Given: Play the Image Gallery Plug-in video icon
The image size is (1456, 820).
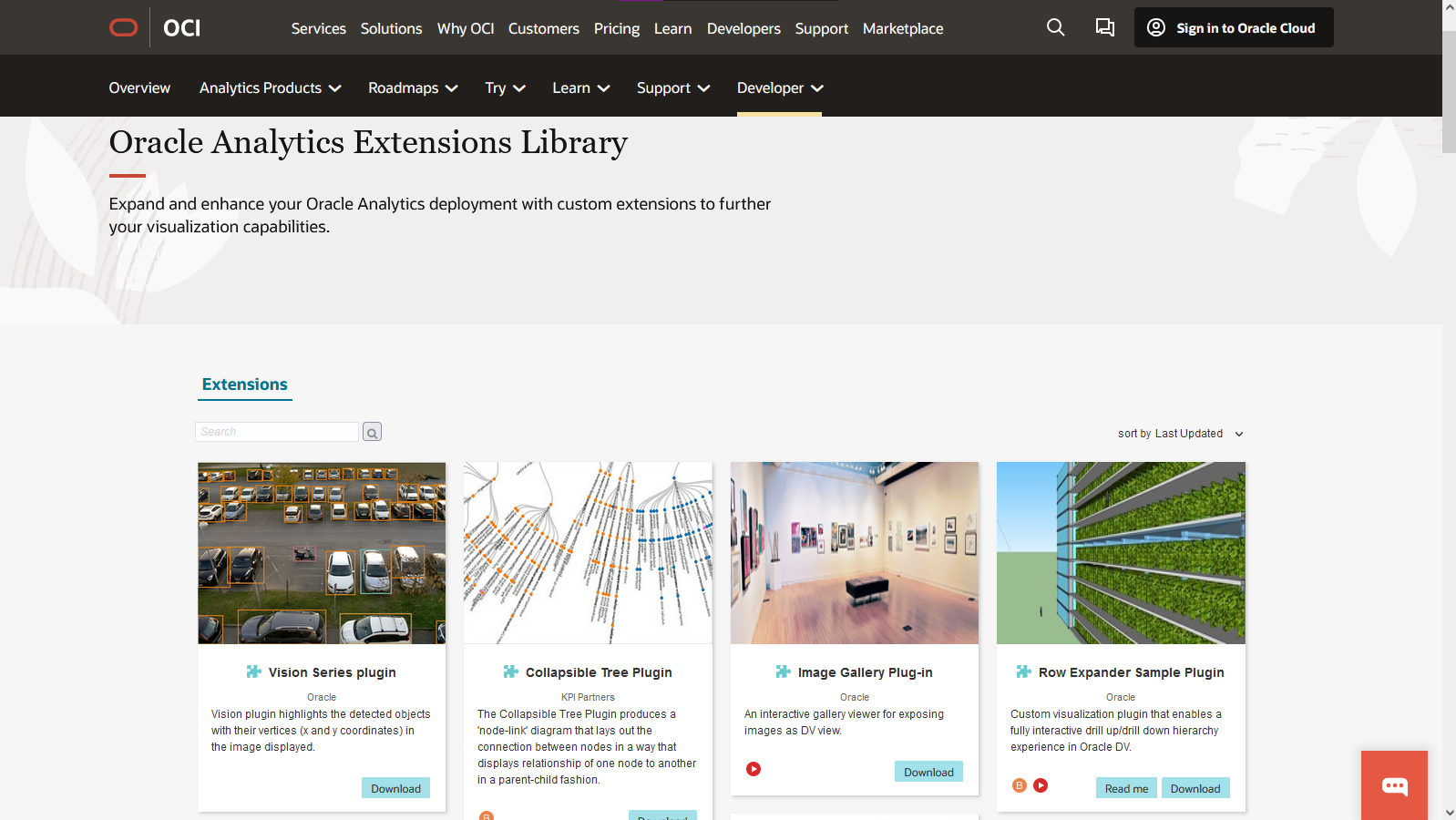Looking at the screenshot, I should [754, 769].
